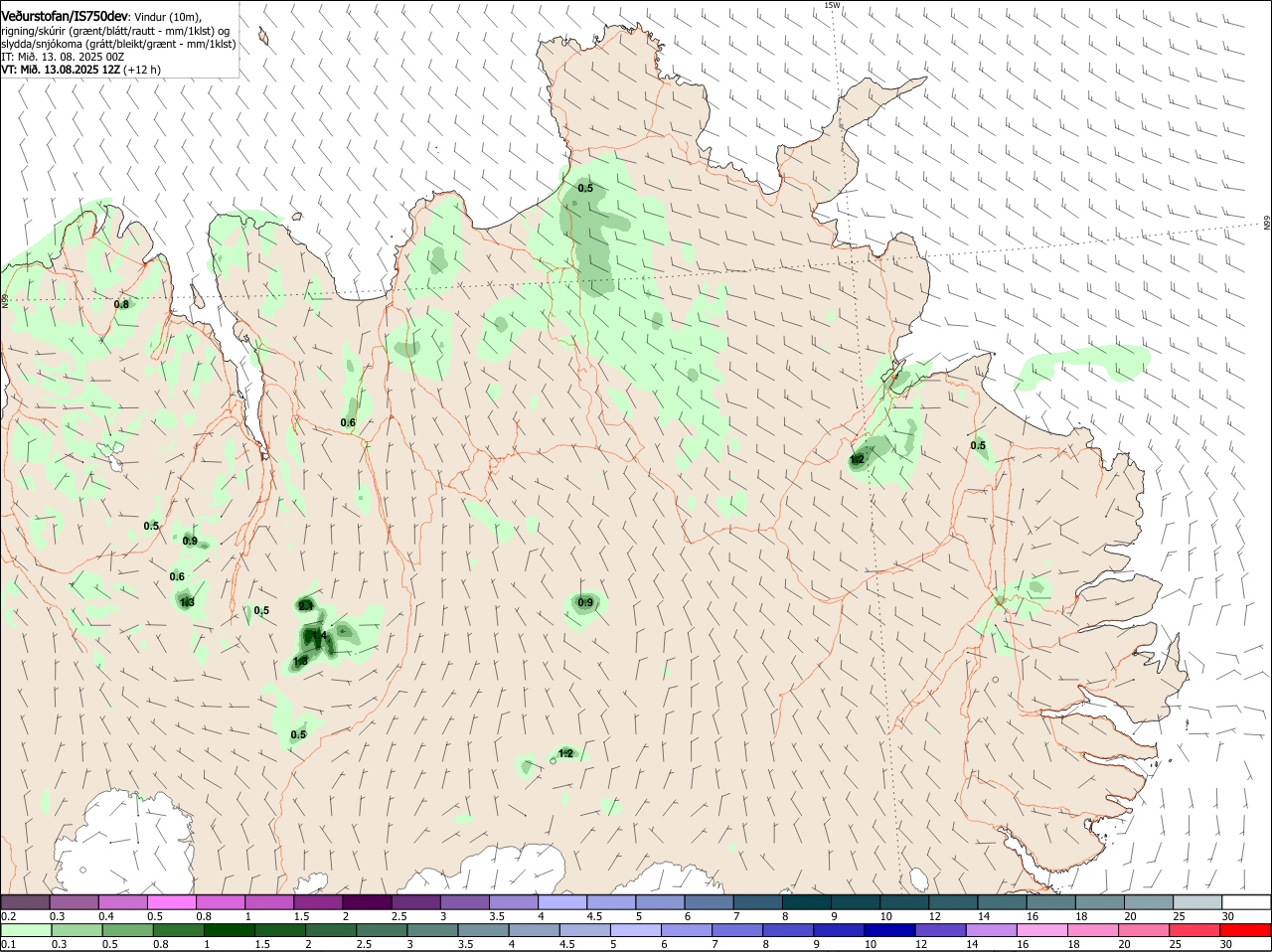Pick the lower legend swatch between 4.5 and 5
1272x952 pixels.
pos(587,930)
